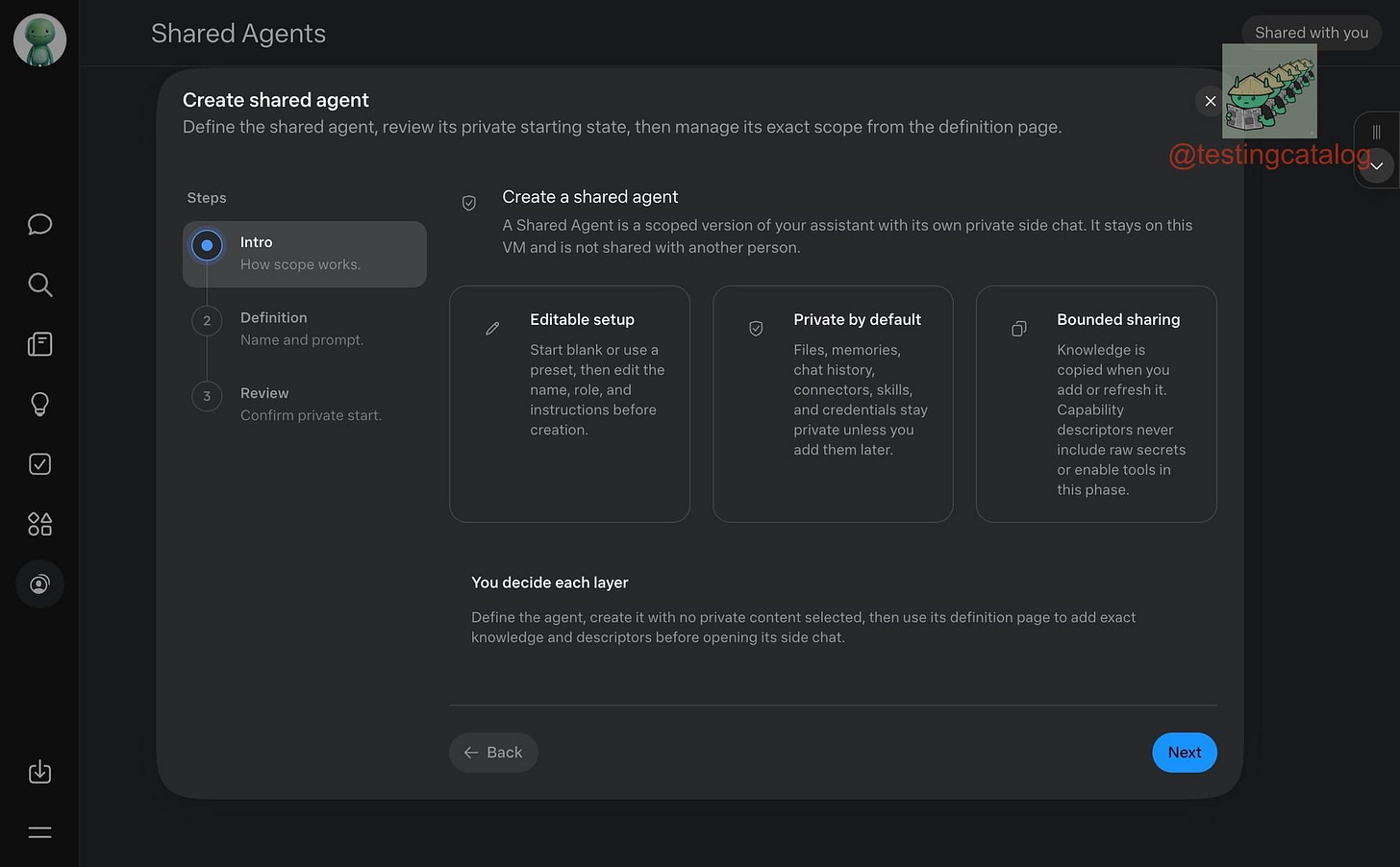Viewport: 1400px width, 867px height.
Task: Click the green turtle profile avatar
Action: 39,39
